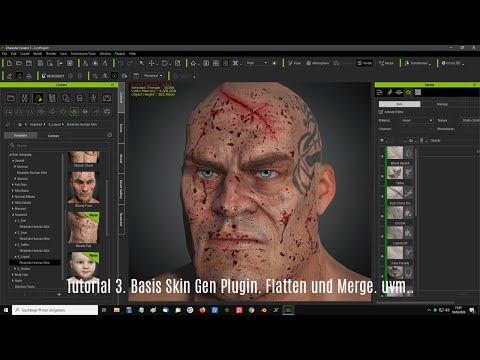Expand the Body Hair tree node

pos(13,275)
